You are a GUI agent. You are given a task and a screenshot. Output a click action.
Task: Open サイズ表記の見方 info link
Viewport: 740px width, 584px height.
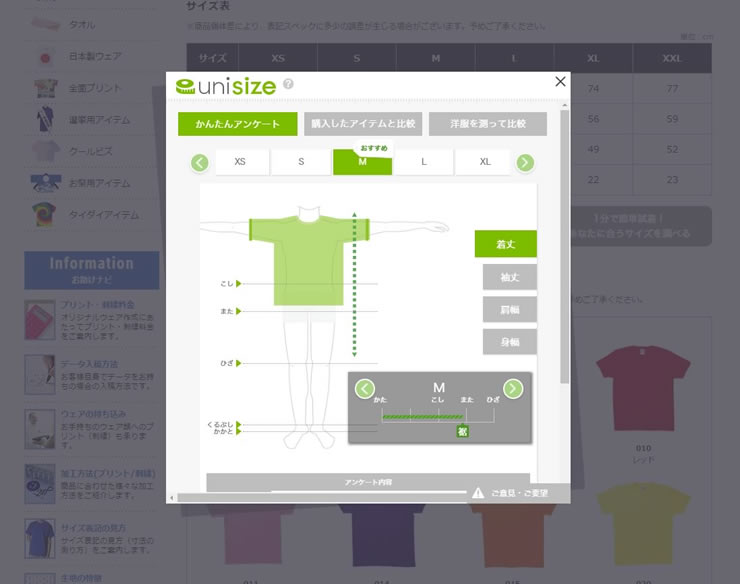(93, 528)
